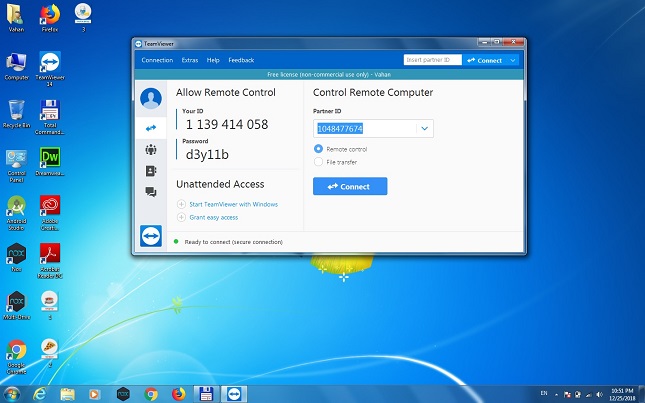Open the Chat sidebar icon
Viewport: 645px width, 403px height.
[151, 192]
